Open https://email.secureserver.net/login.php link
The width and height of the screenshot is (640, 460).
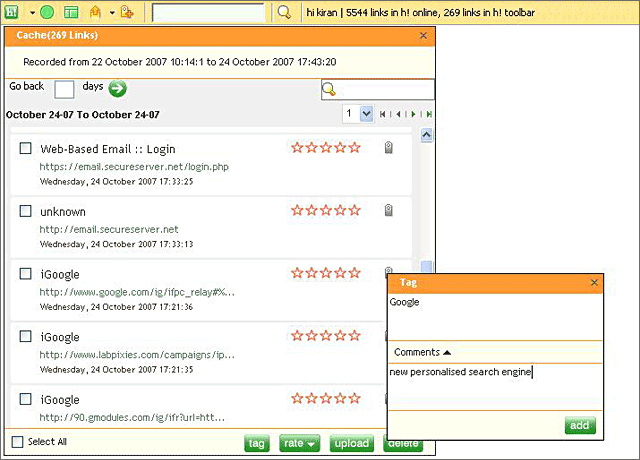(x=134, y=167)
